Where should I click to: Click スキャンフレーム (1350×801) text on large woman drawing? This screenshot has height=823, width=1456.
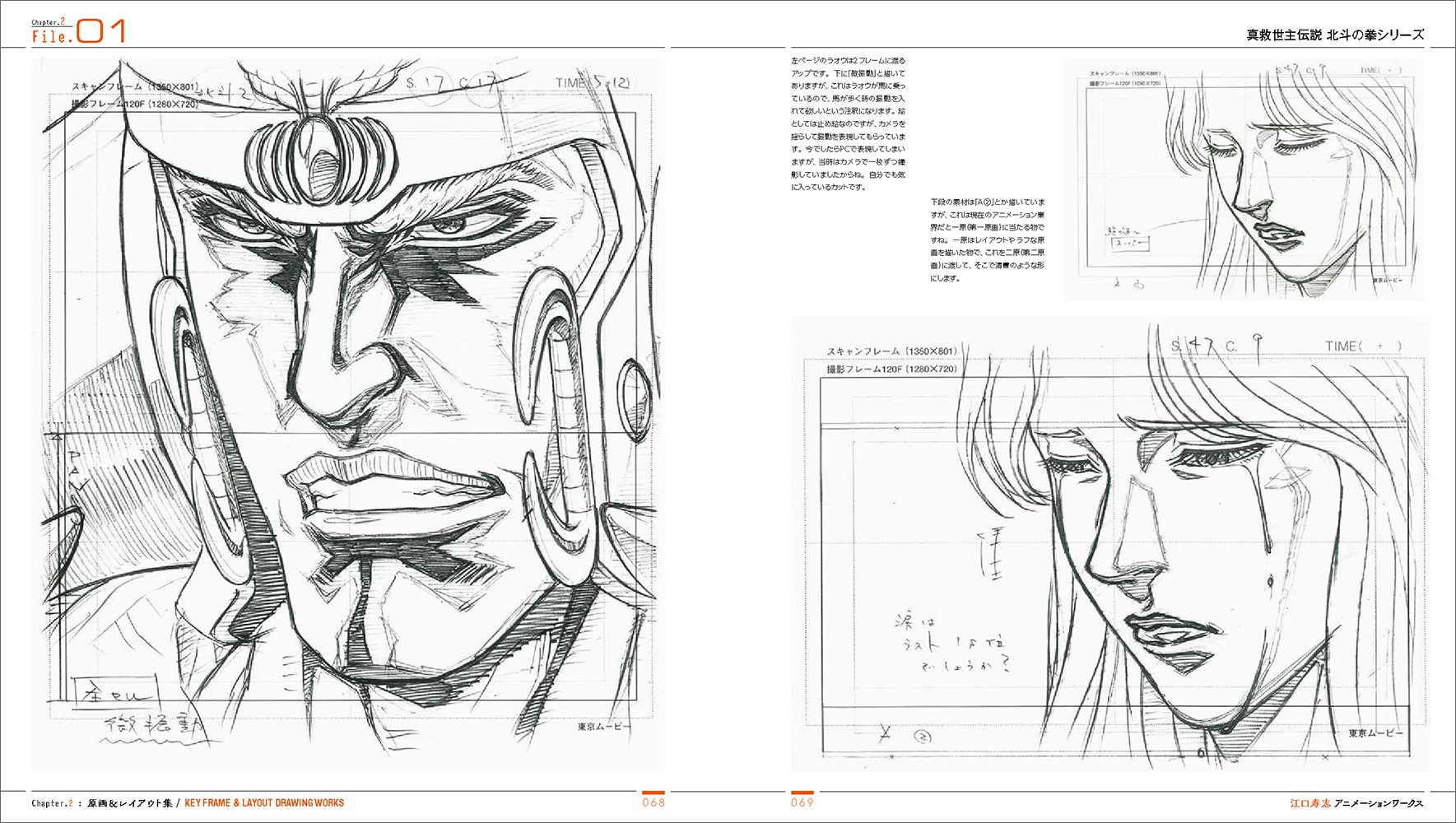coord(891,351)
